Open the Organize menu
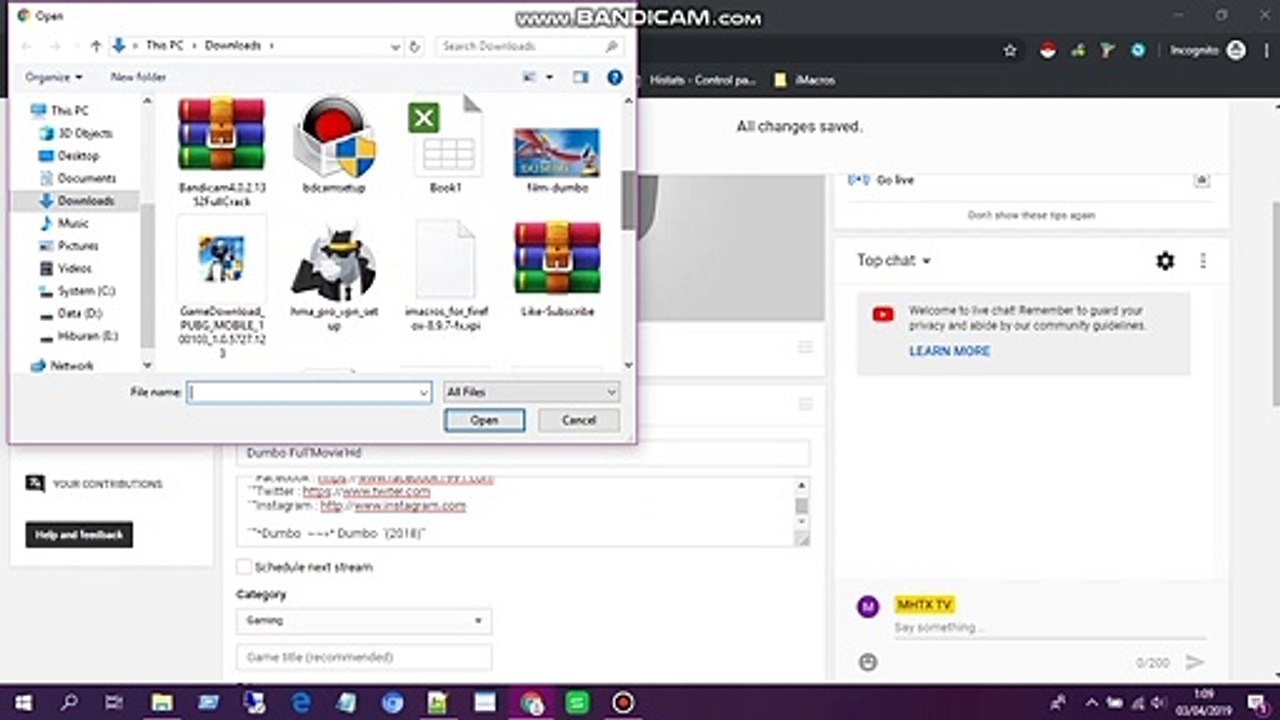Image resolution: width=1280 pixels, height=720 pixels. pyautogui.click(x=53, y=77)
